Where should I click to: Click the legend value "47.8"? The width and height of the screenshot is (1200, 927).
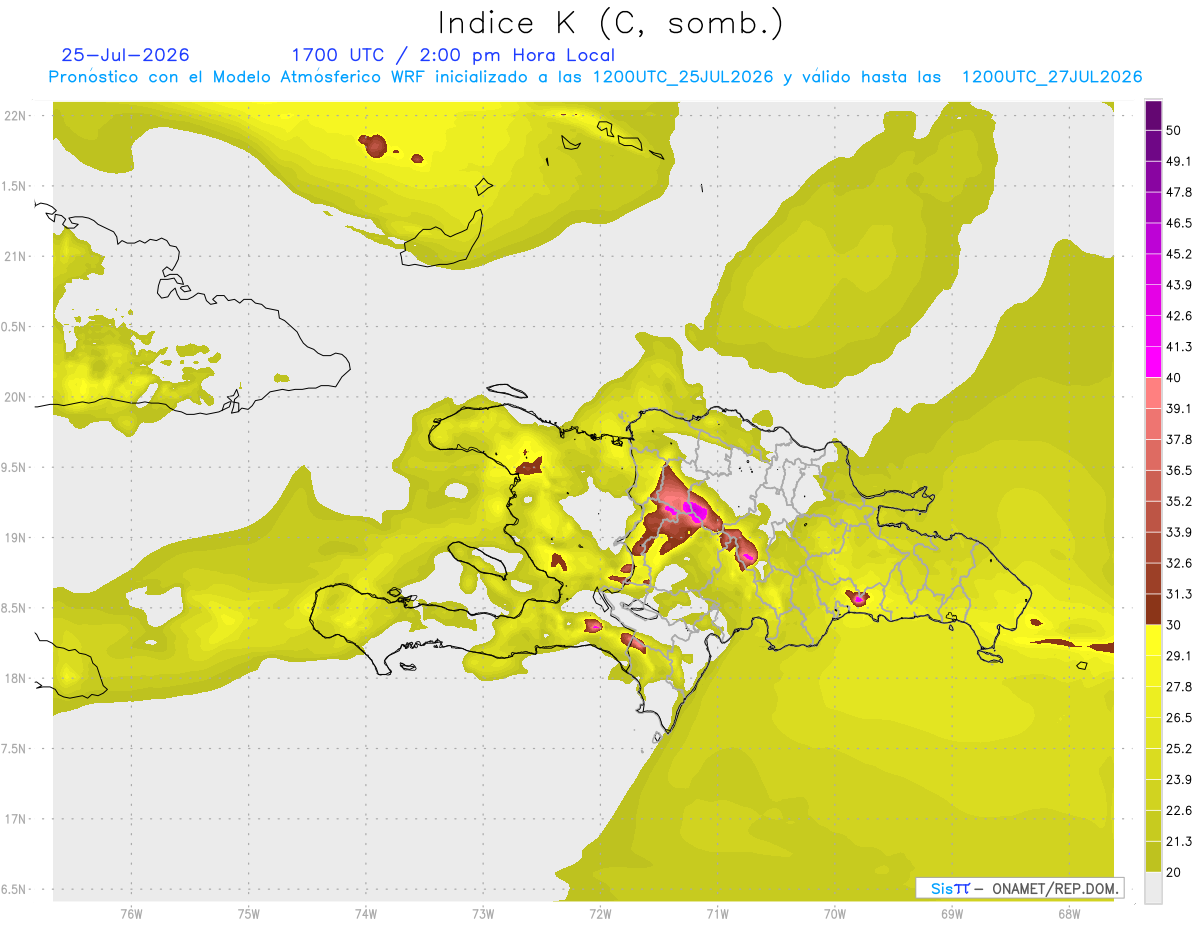click(x=1179, y=192)
